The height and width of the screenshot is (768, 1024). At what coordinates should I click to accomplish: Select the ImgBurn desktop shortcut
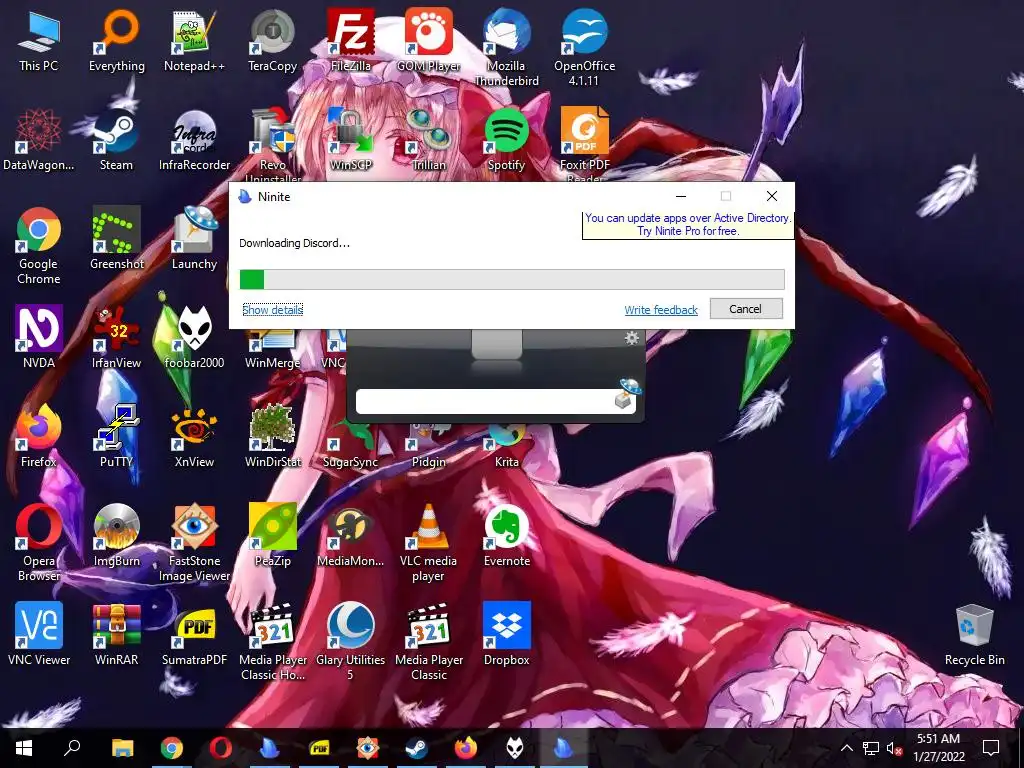(116, 536)
